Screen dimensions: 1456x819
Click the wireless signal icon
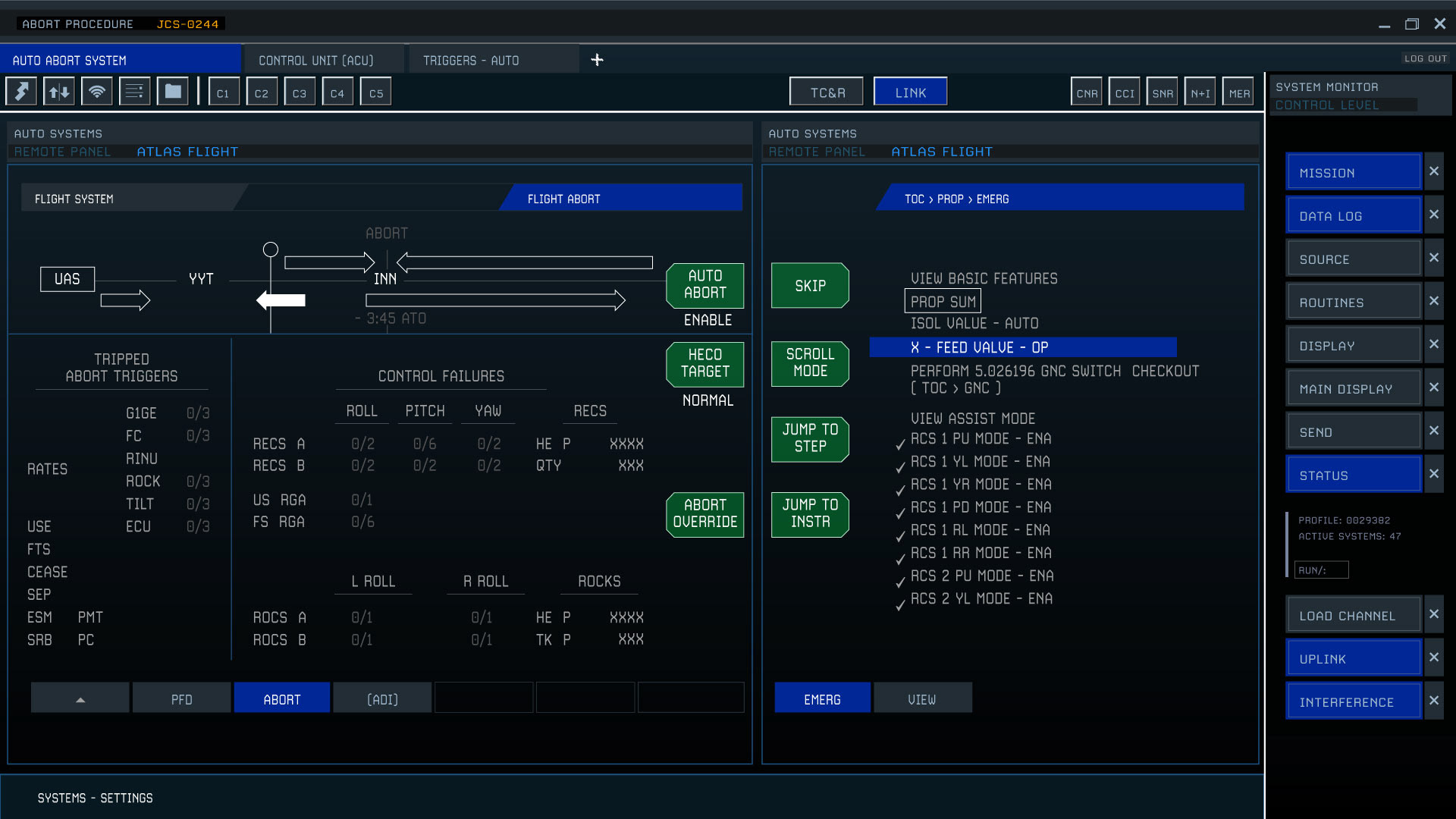point(97,92)
